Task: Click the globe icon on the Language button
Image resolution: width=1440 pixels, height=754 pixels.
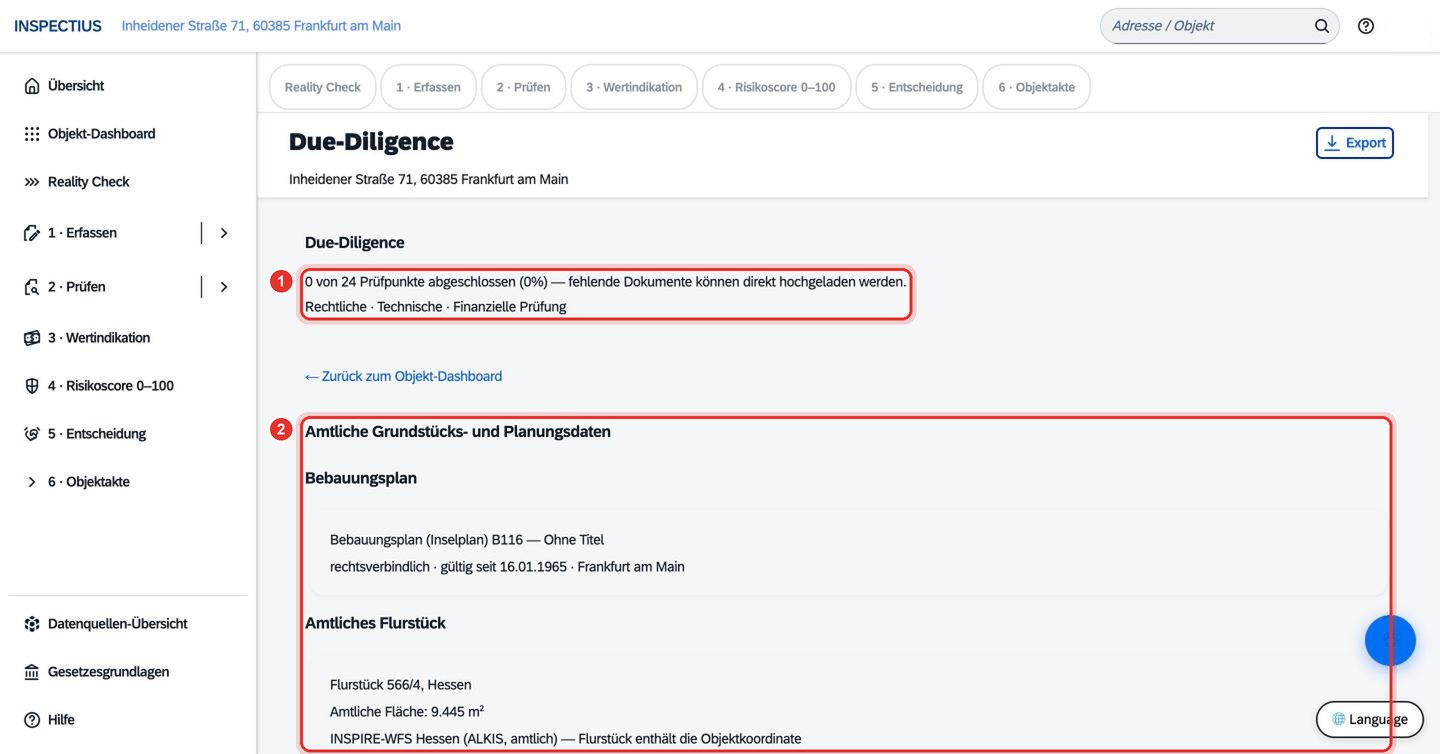Action: [x=1339, y=719]
